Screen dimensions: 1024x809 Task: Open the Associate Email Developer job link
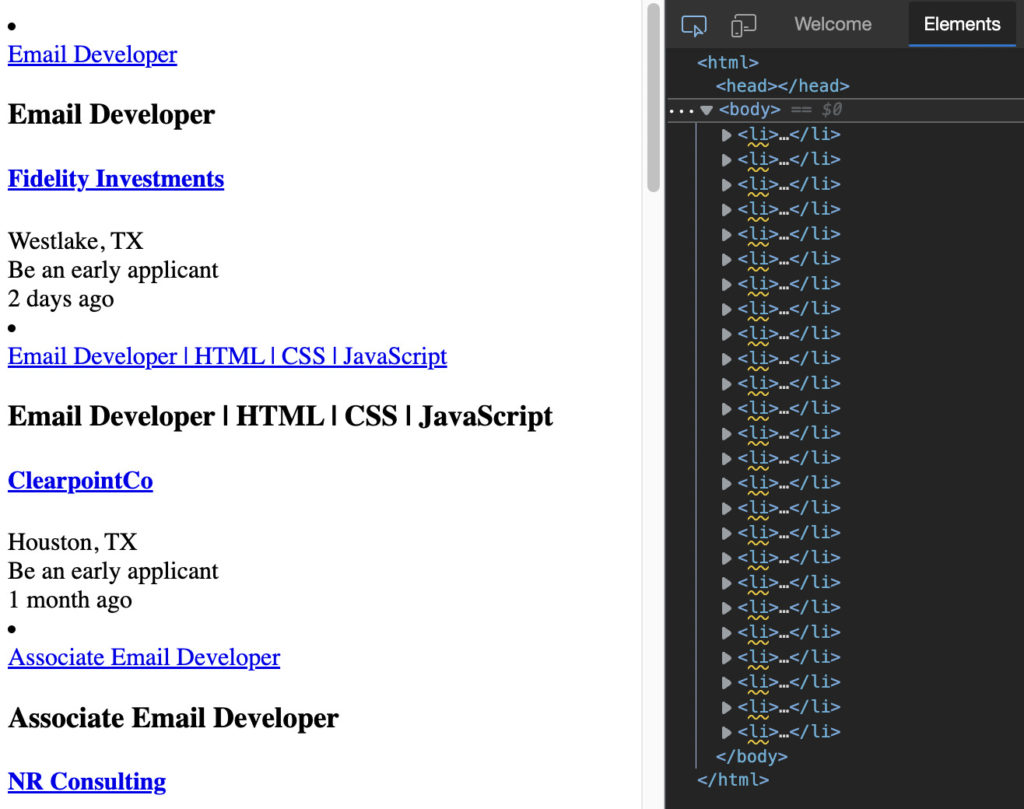click(144, 657)
